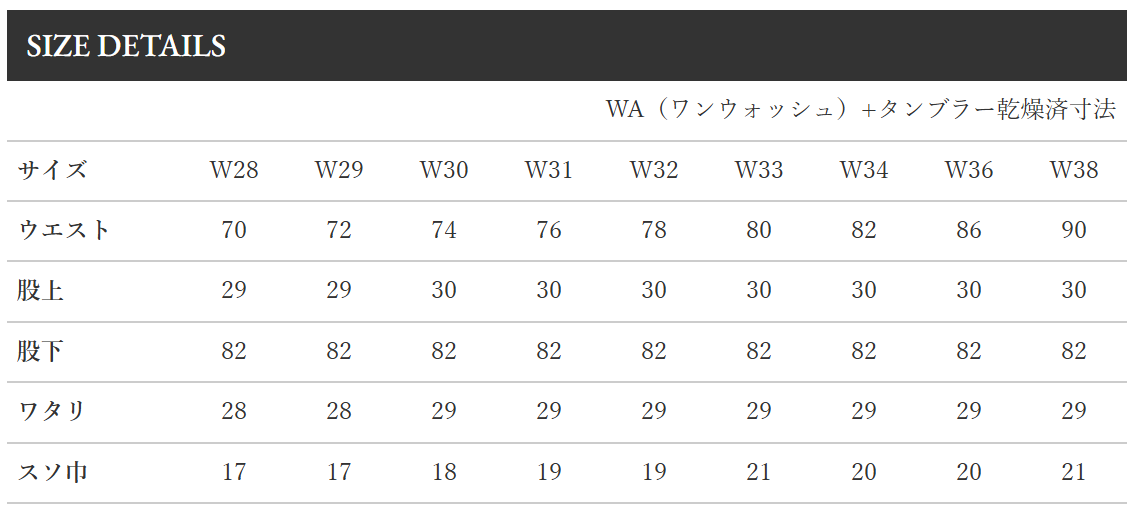Click the W28 column header
Viewport: 1139px width, 513px height.
234,170
